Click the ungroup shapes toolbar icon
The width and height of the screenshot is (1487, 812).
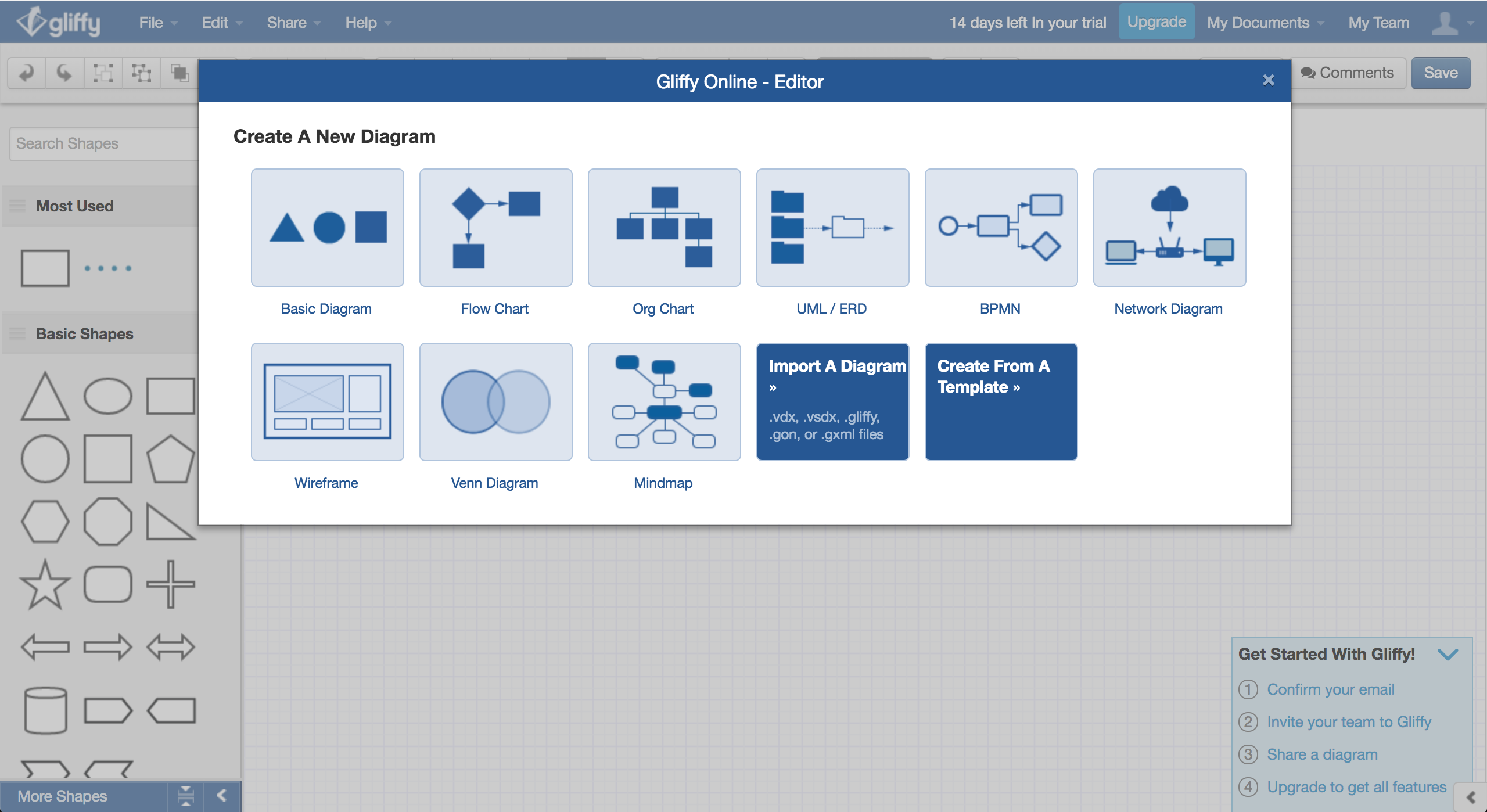(141, 73)
